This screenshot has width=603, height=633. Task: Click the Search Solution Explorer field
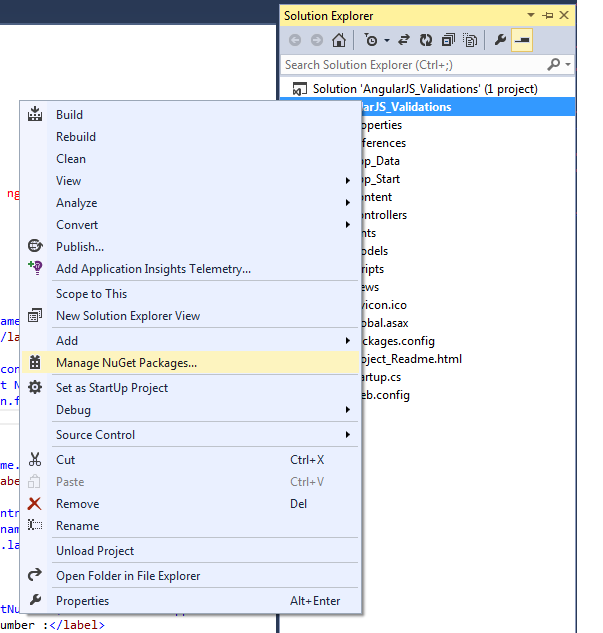coord(414,65)
